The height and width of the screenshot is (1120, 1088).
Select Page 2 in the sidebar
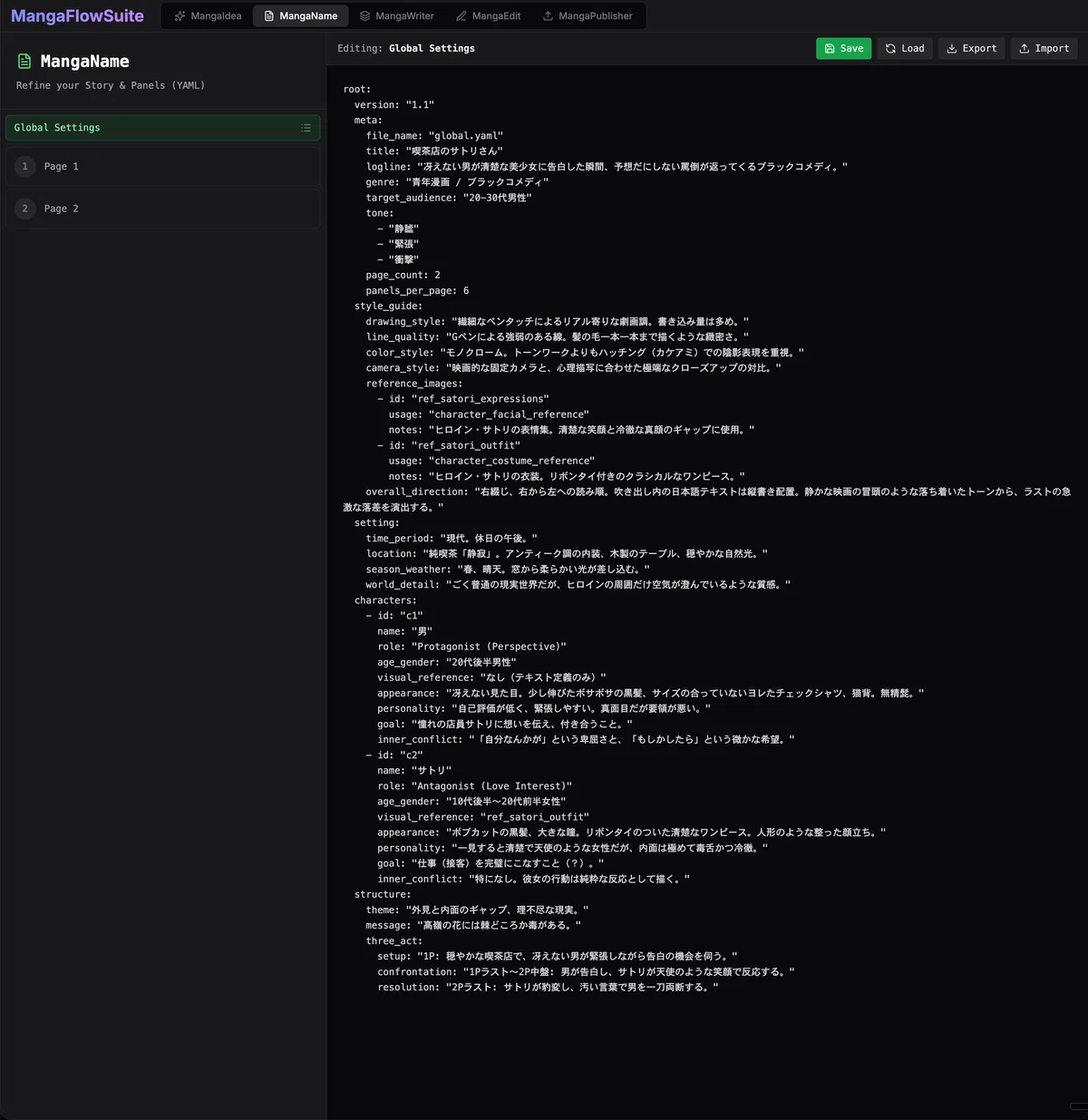pyautogui.click(x=163, y=209)
